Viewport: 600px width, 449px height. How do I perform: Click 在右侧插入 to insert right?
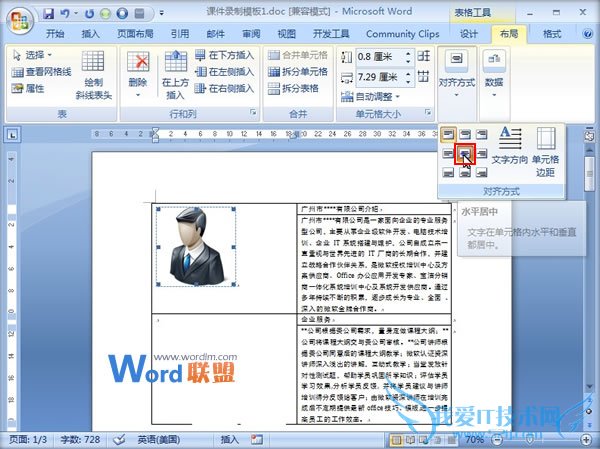tap(224, 88)
